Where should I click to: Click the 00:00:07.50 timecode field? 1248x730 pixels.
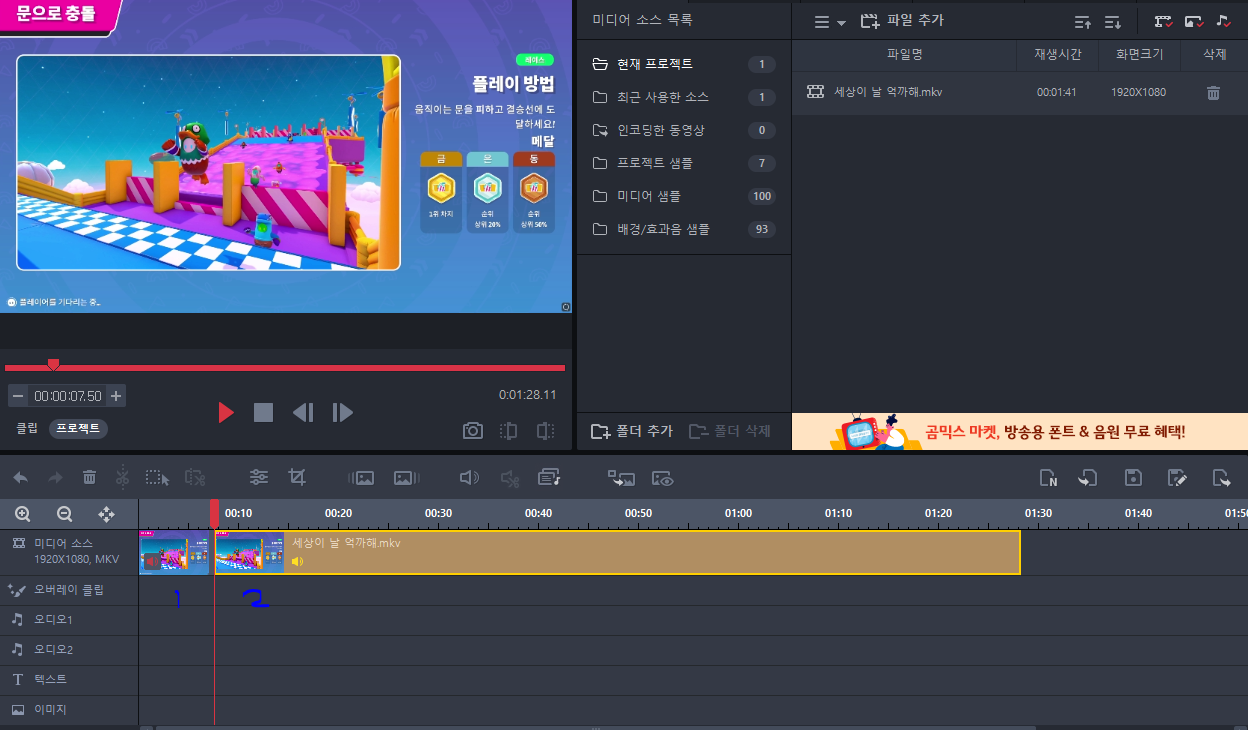67,396
